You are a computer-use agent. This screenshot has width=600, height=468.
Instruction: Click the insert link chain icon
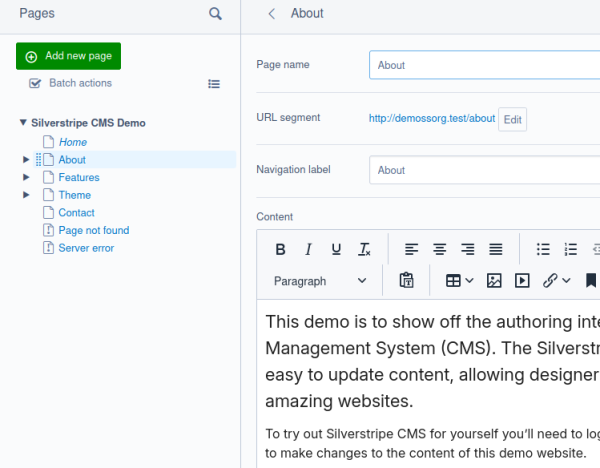coord(550,280)
